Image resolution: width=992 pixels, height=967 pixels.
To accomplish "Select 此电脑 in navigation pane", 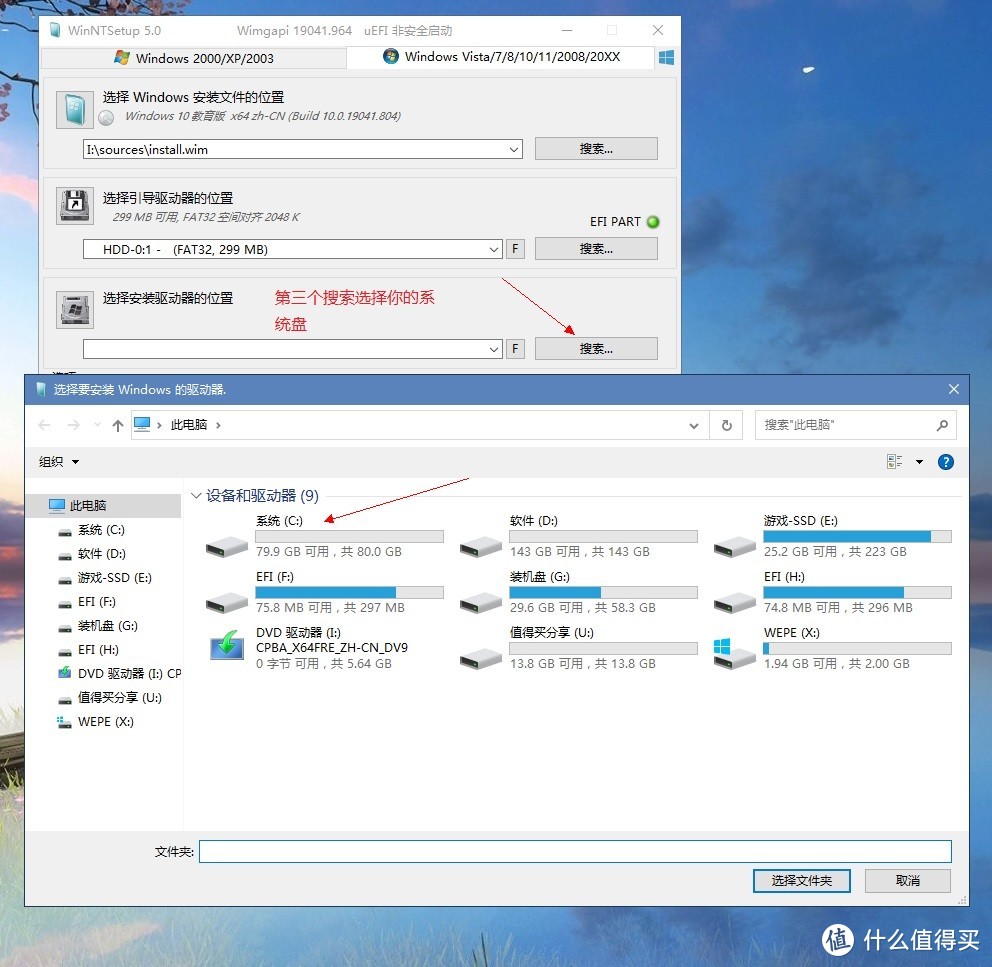I will click(104, 506).
